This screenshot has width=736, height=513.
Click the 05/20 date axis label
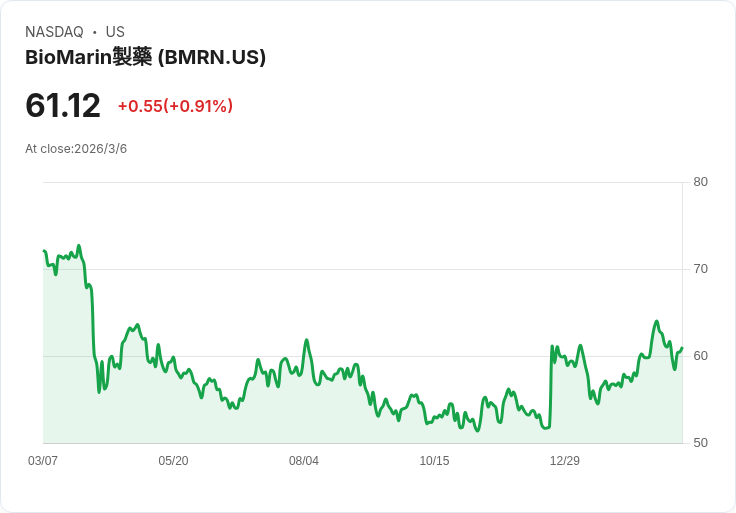(173, 460)
